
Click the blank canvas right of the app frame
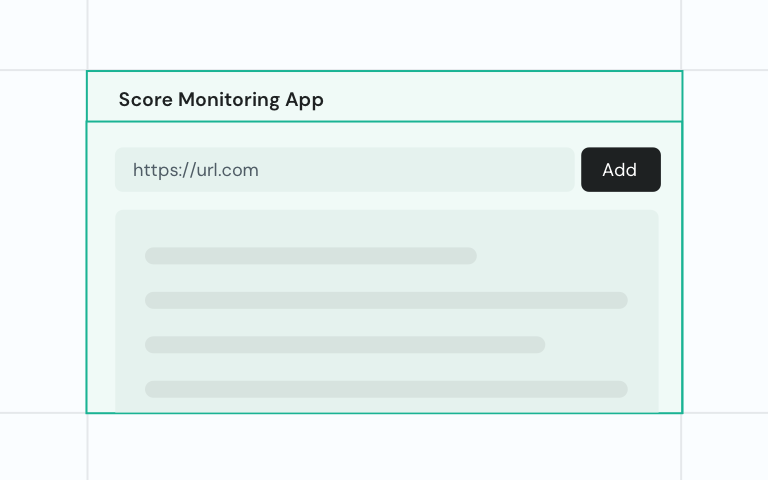pyautogui.click(x=725, y=240)
